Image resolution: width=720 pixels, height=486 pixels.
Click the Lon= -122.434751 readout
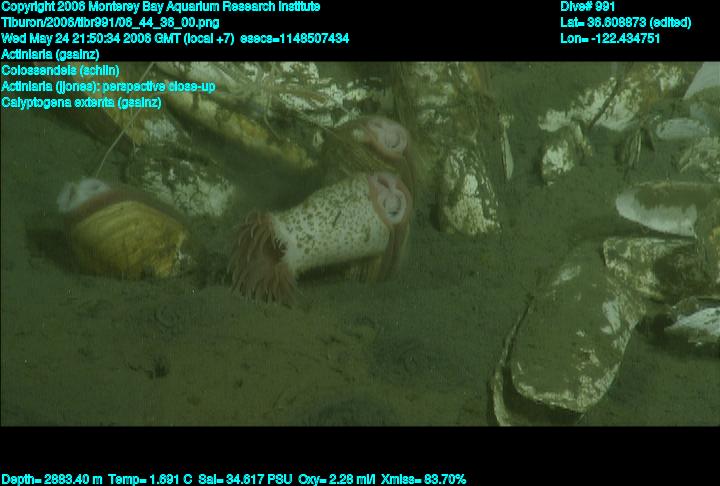[x=610, y=38]
